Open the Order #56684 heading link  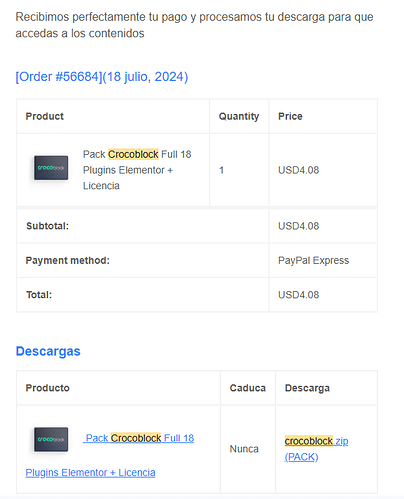(x=102, y=77)
